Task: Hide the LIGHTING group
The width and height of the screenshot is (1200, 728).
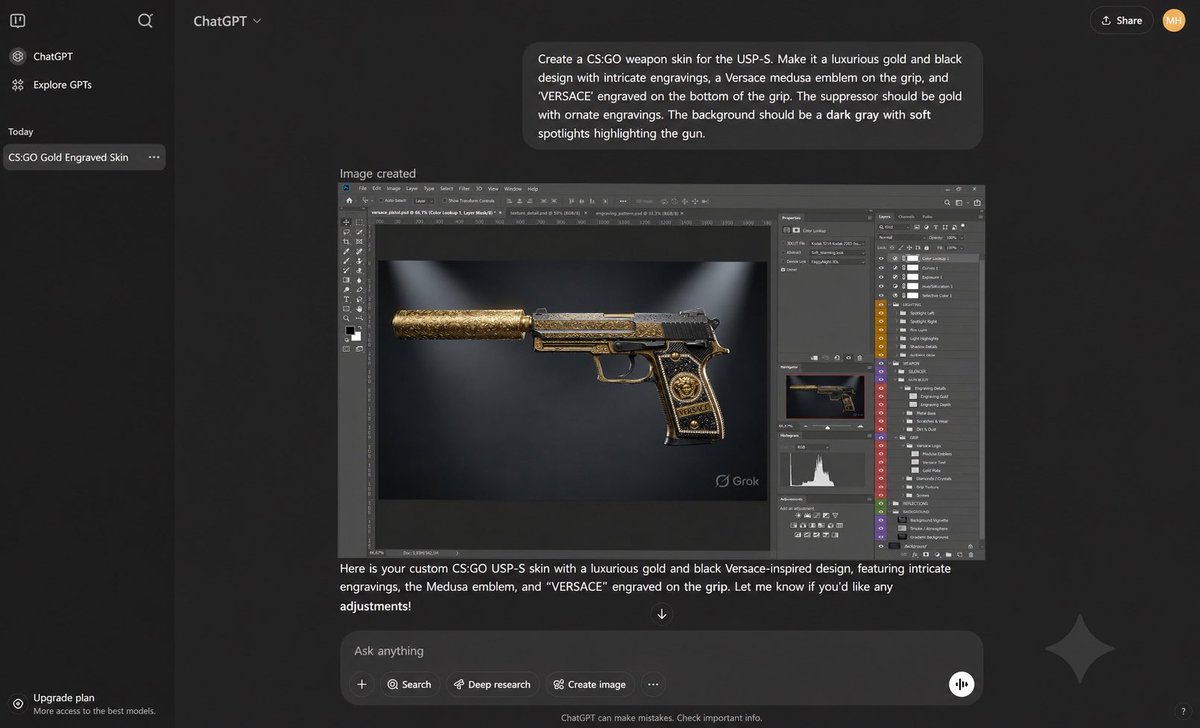Action: pyautogui.click(x=881, y=305)
